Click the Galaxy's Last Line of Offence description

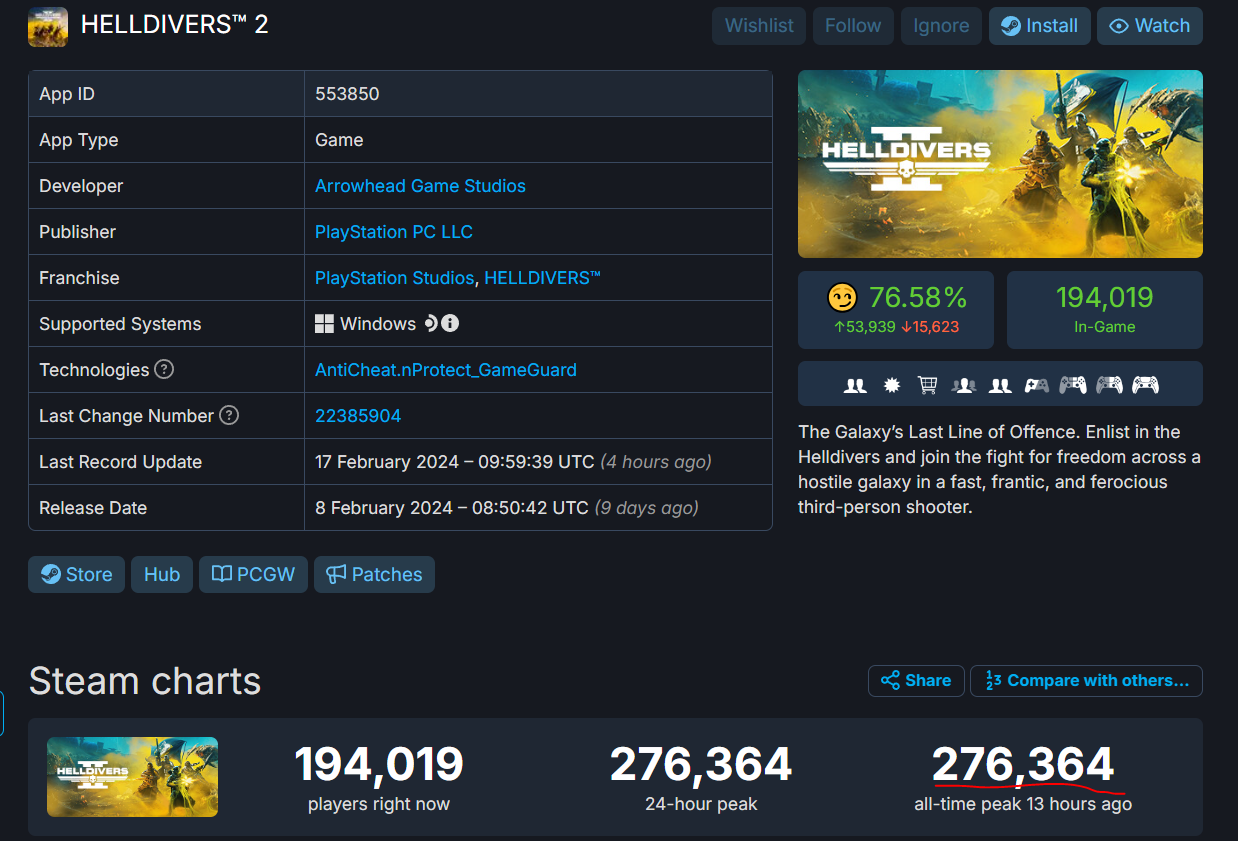coord(1000,469)
